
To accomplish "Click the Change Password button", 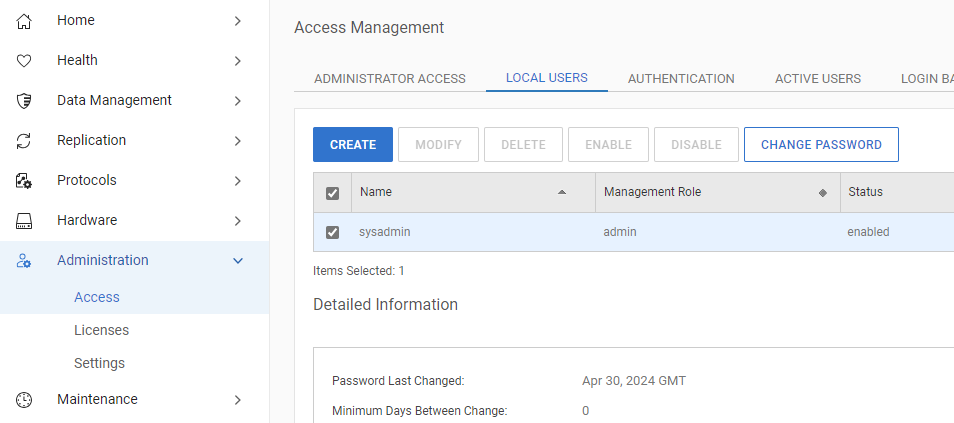I will click(x=821, y=144).
